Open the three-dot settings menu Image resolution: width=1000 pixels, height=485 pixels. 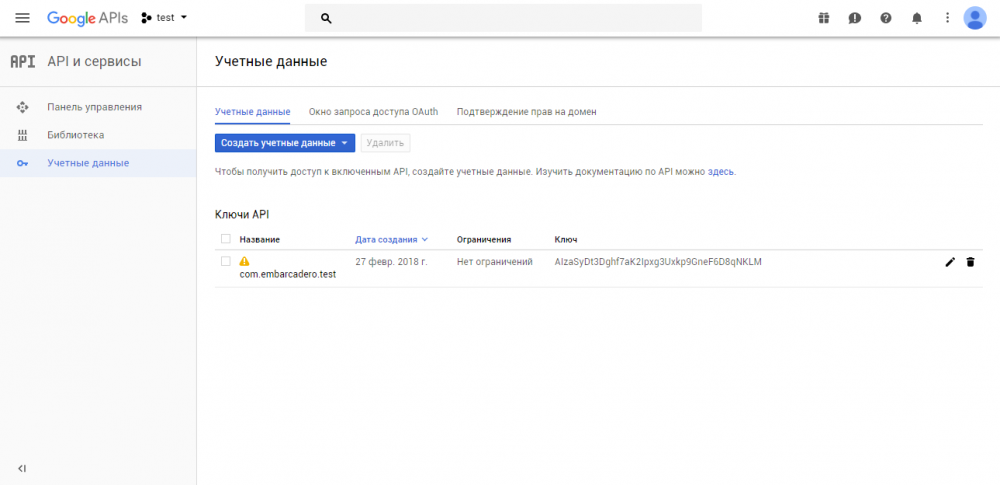coord(948,18)
